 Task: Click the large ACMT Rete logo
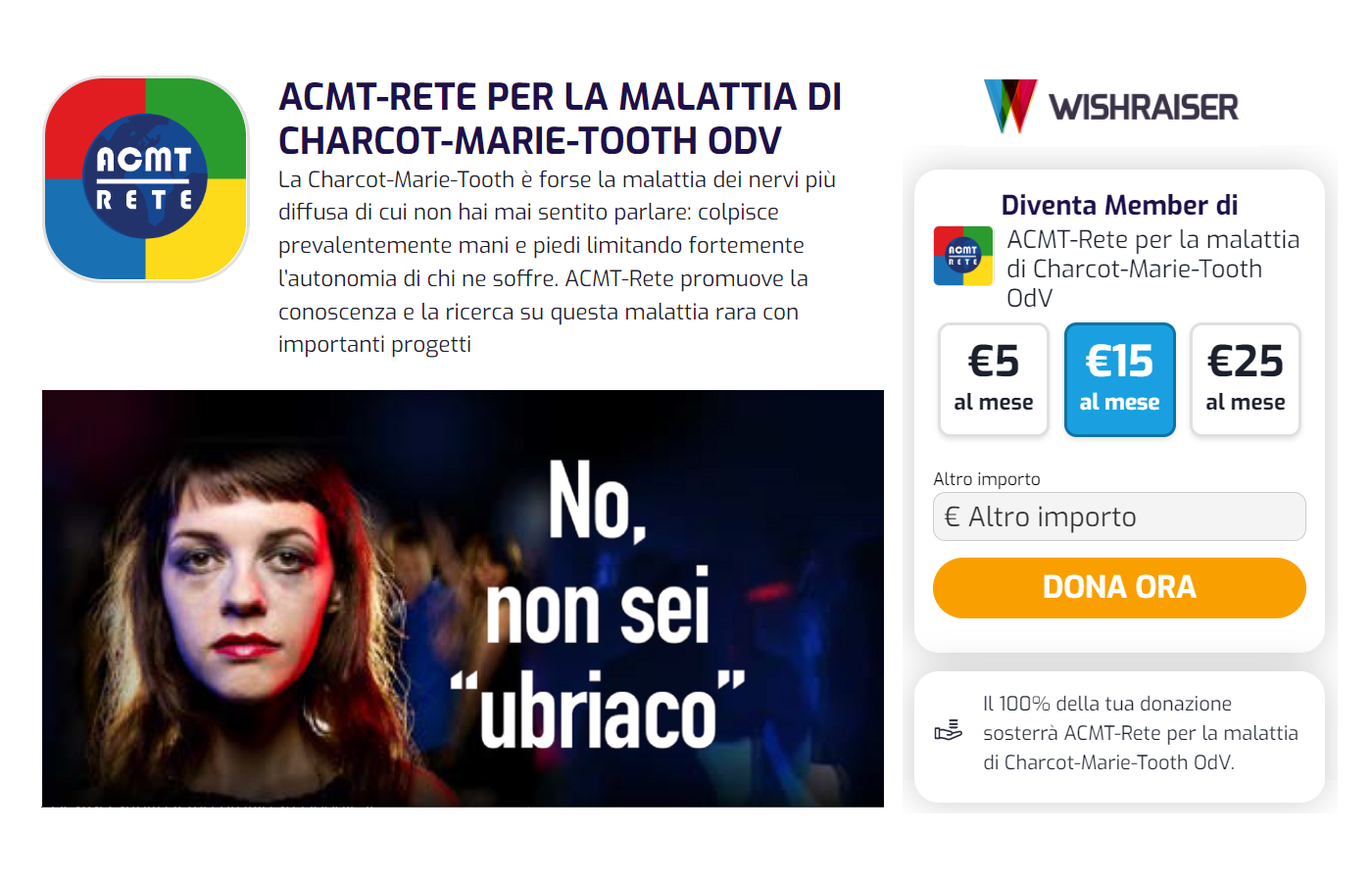[x=146, y=179]
